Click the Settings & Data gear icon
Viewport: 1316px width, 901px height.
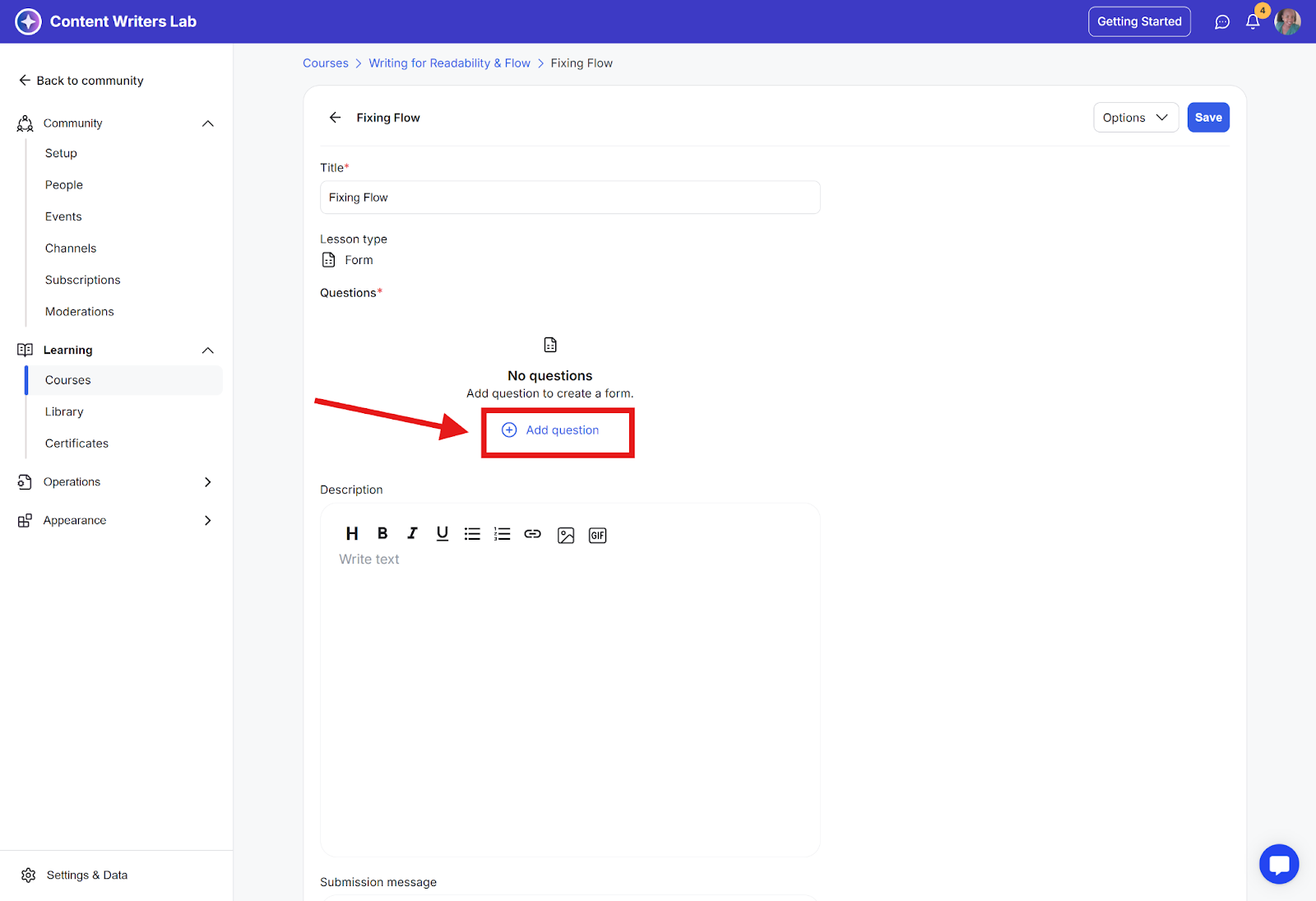(x=29, y=875)
